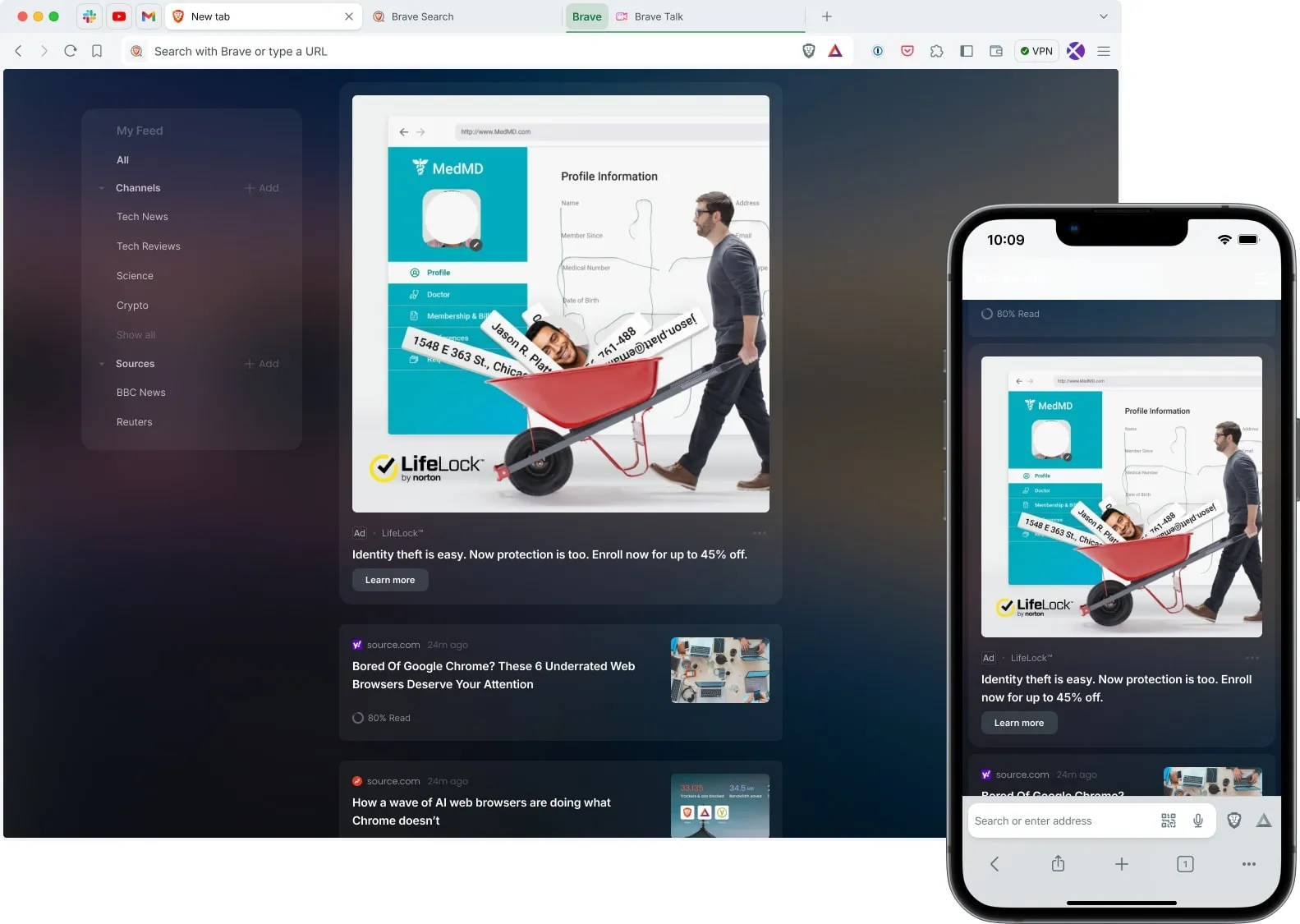Reload the page in desktop browser
The image size is (1300, 924).
coord(71,51)
